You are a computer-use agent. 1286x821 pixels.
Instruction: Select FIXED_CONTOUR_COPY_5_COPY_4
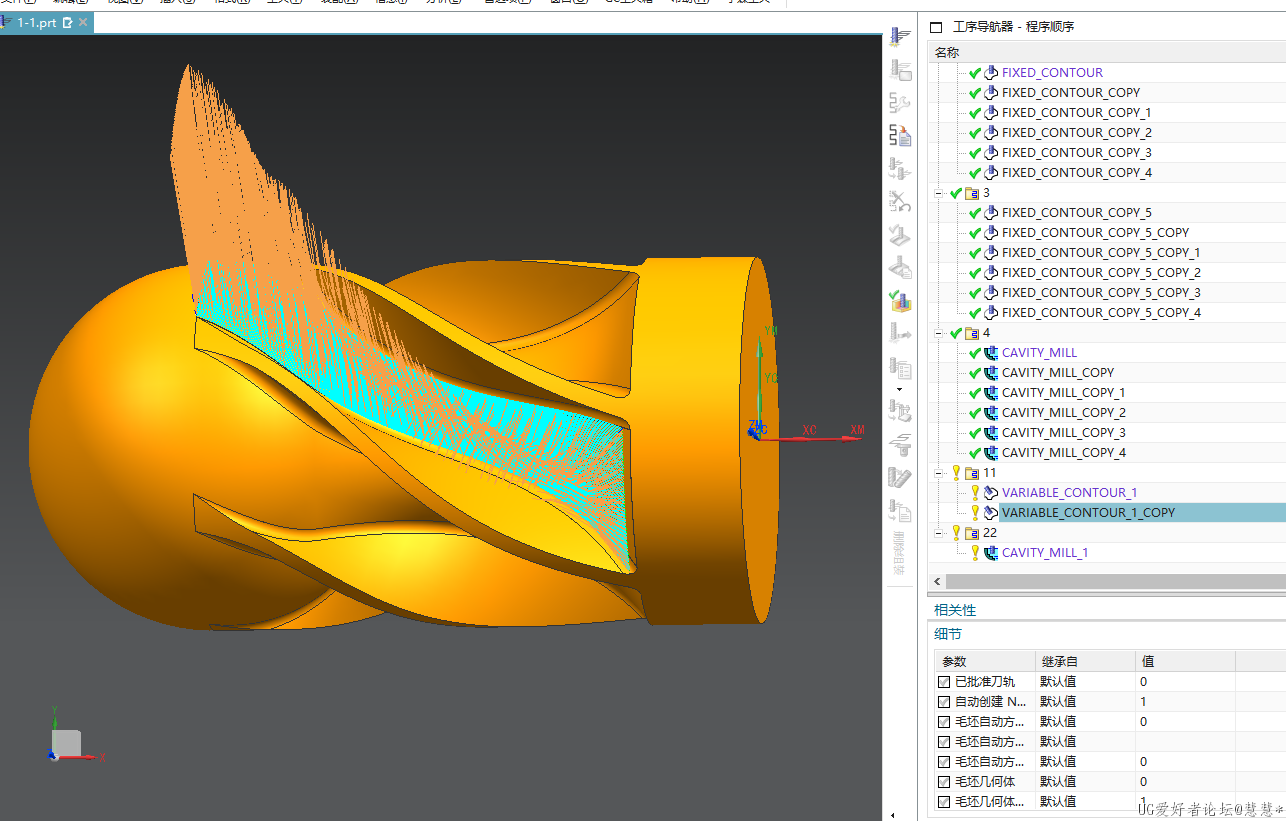(1101, 312)
